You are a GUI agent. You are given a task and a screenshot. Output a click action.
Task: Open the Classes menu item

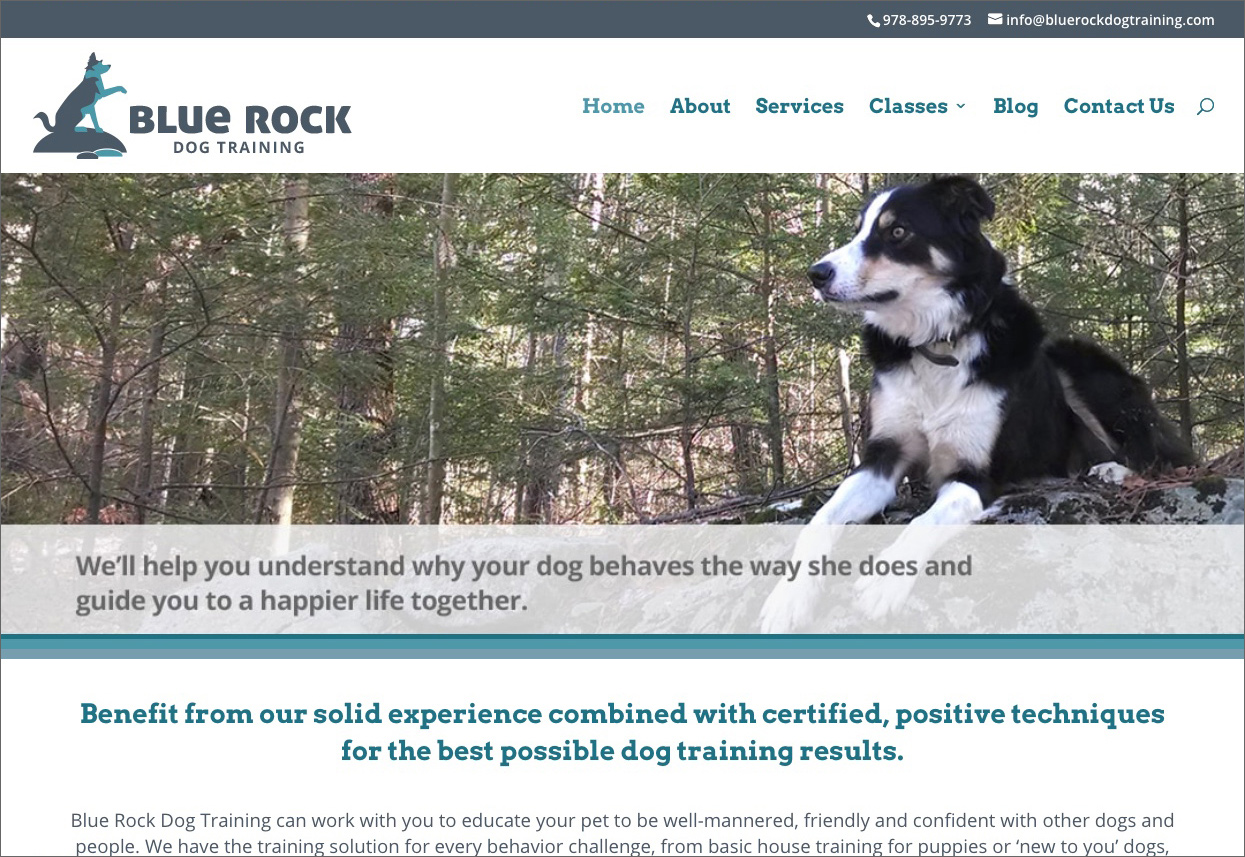[908, 106]
